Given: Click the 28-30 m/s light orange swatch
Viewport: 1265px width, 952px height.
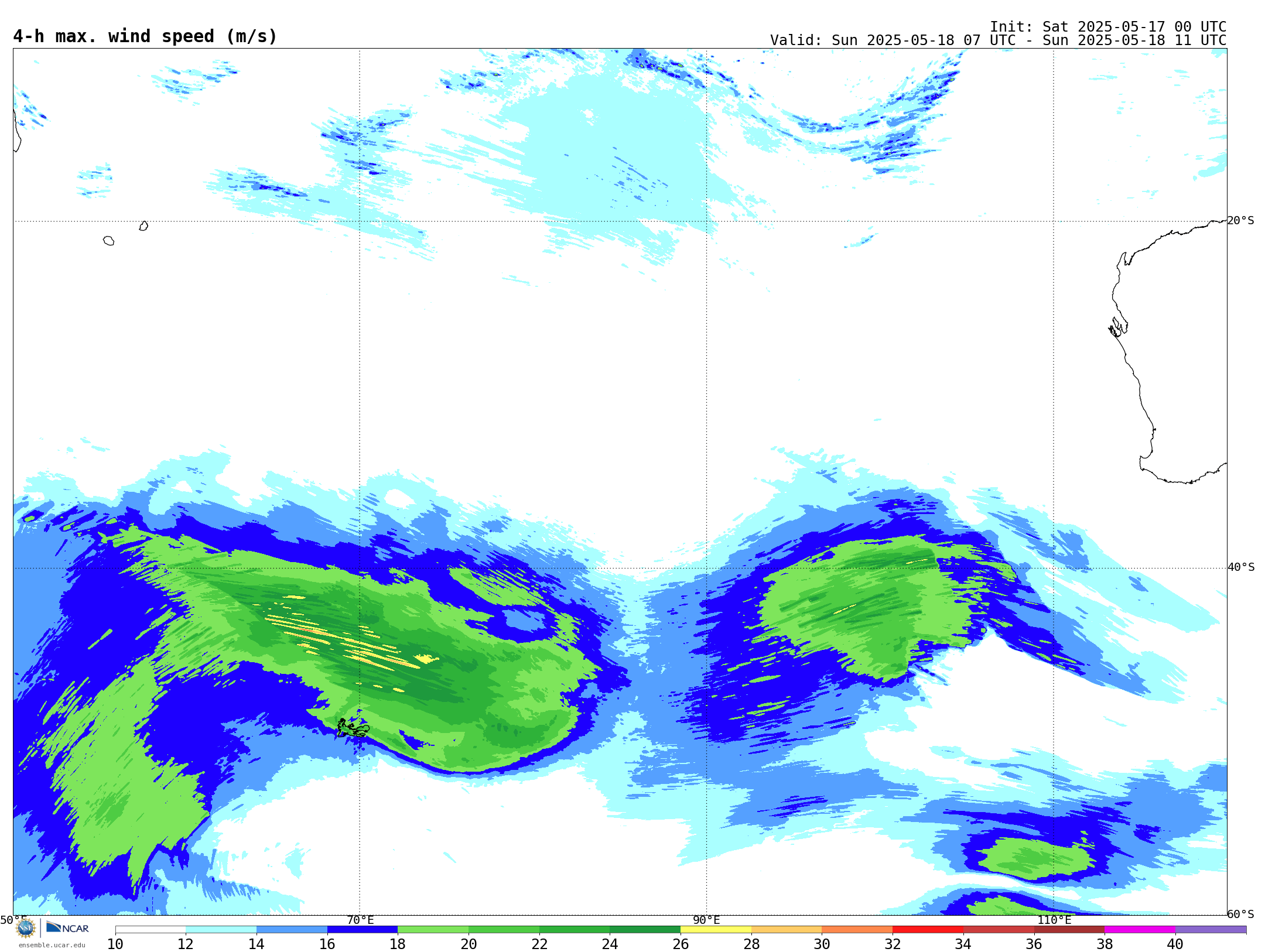Looking at the screenshot, I should [787, 930].
